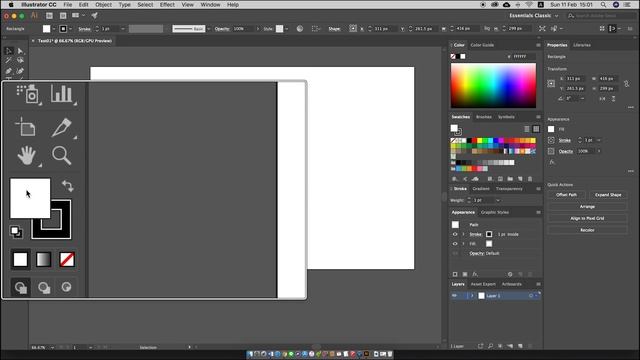Click the Recolor Artwork wheel in control bar
The height and width of the screenshot is (360, 640).
click(x=300, y=29)
